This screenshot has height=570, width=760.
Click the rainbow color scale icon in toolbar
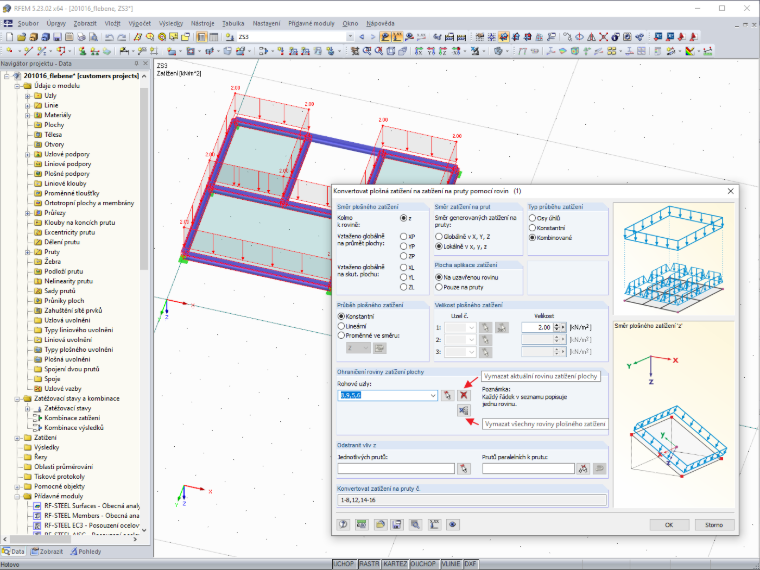click(690, 51)
